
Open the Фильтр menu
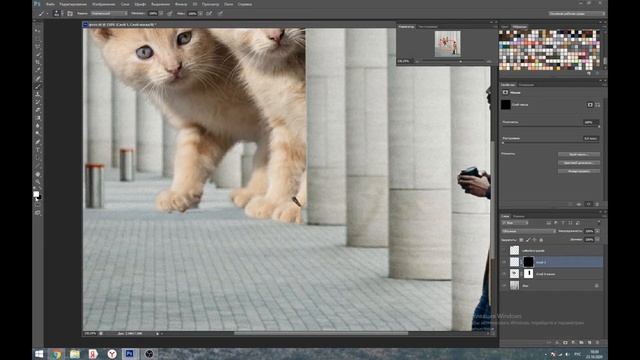(181, 4)
